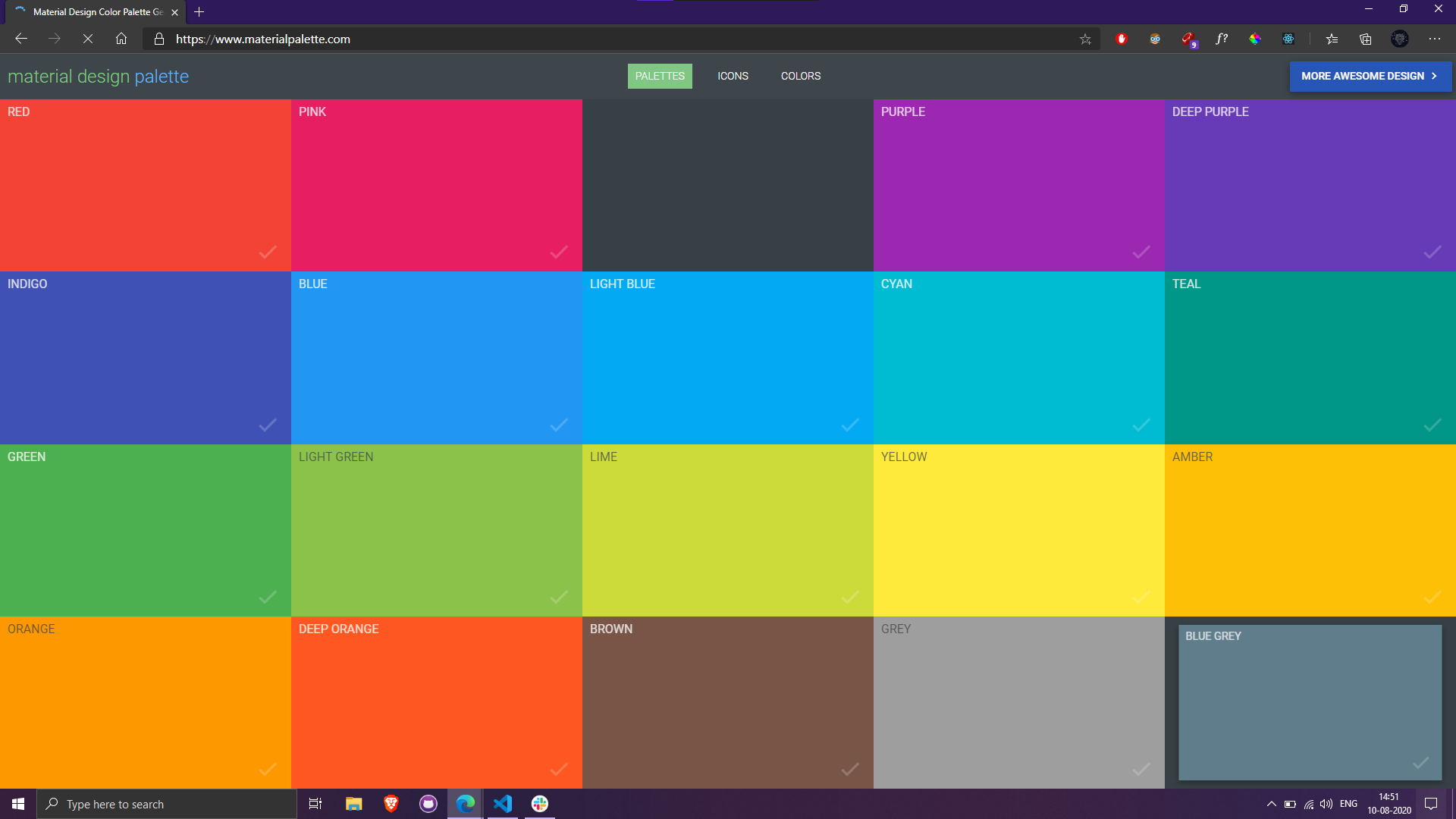Click the MORE AWESOME DESIGN button
This screenshot has height=819, width=1456.
point(1370,76)
